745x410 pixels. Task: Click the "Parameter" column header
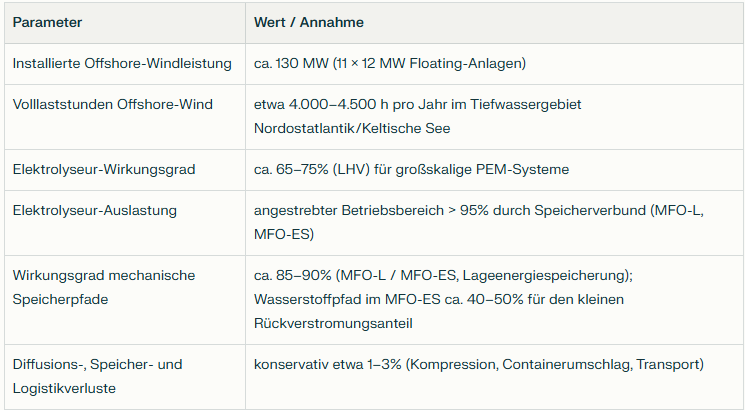48,22
